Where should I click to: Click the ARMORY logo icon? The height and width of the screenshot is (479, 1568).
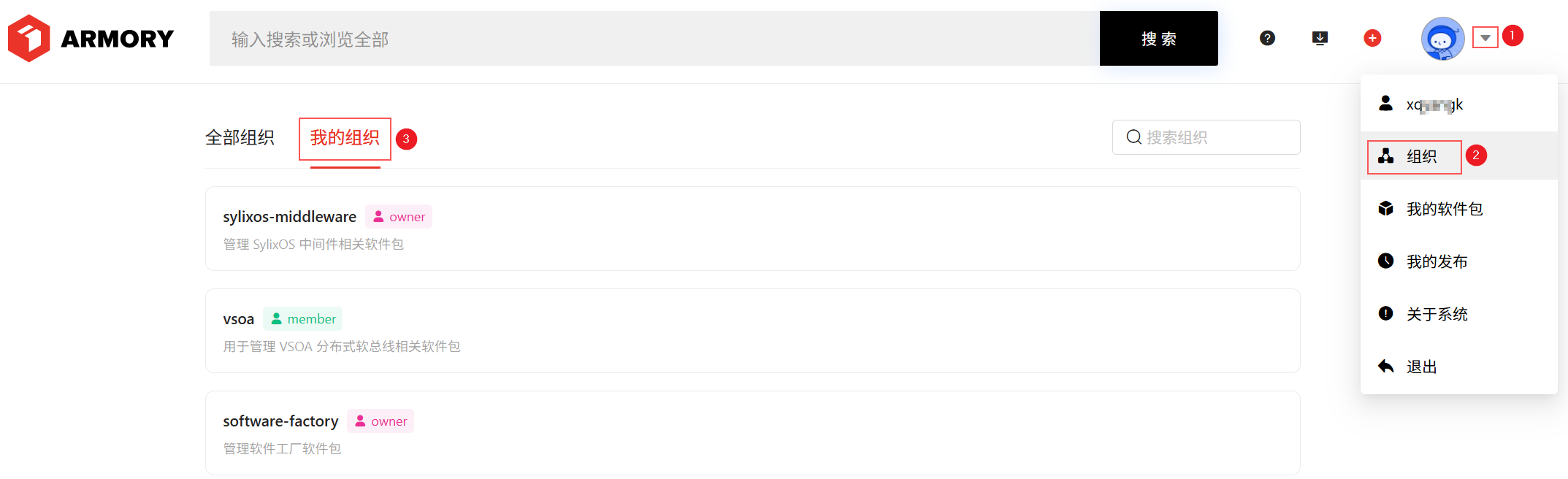point(29,38)
